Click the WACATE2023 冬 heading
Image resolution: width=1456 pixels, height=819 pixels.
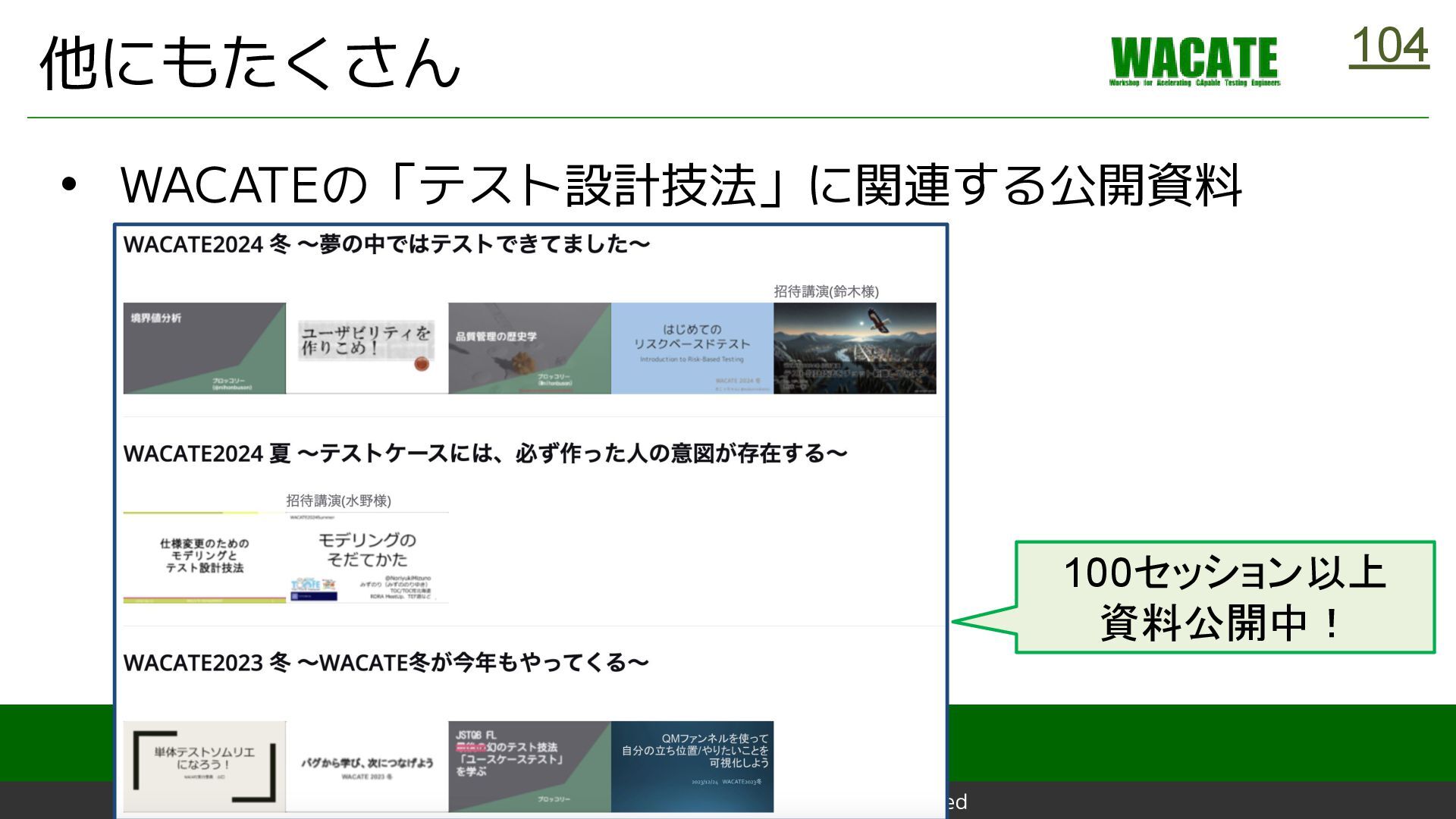(x=385, y=663)
